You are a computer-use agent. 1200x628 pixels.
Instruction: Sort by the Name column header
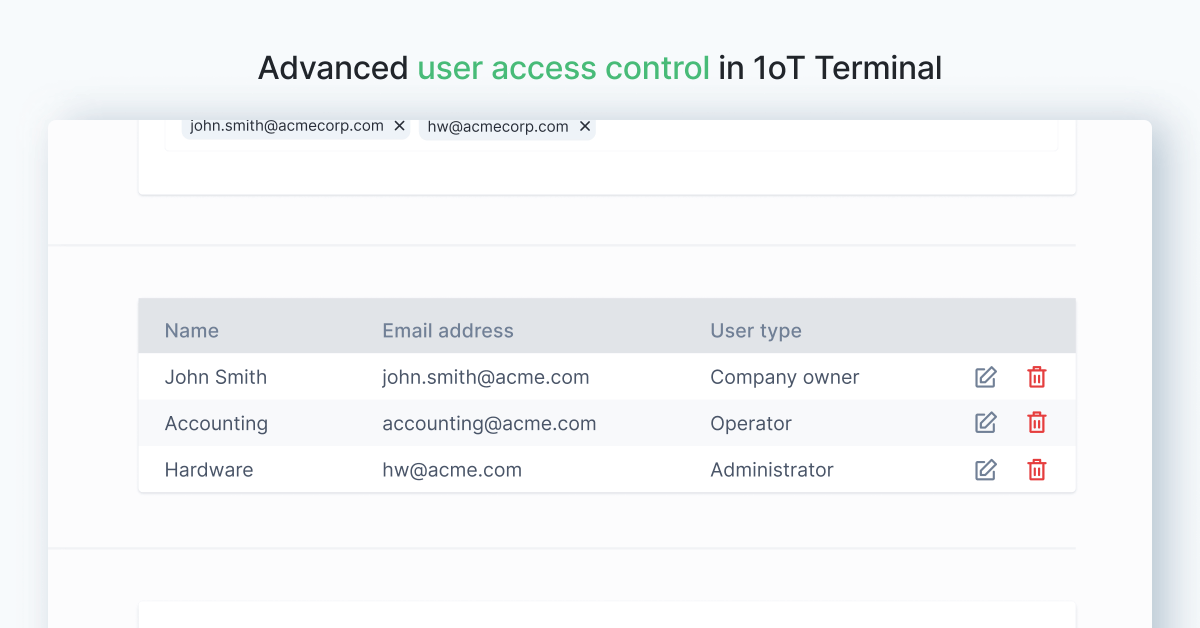point(191,330)
